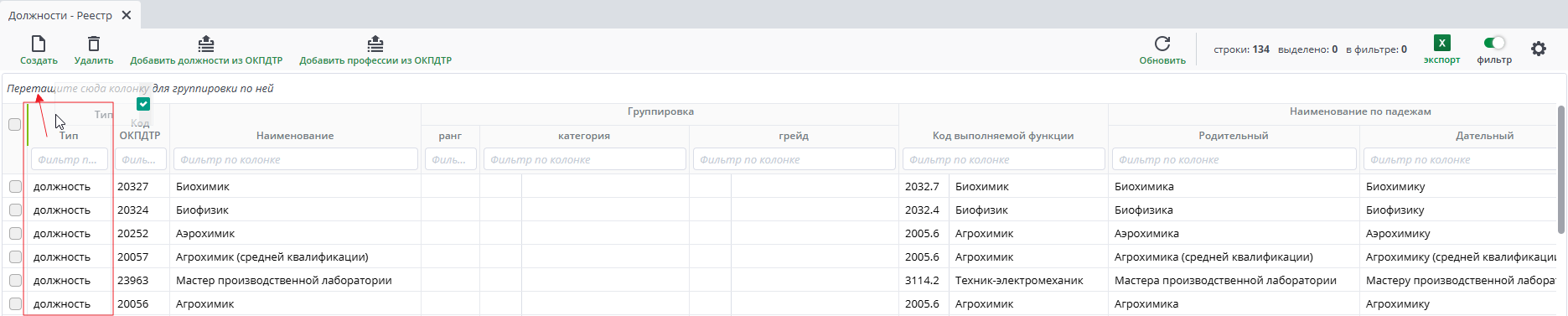Image resolution: width=1568 pixels, height=316 pixels.
Task: Click the Наименование cell Биофизик
Action: pyautogui.click(x=295, y=210)
